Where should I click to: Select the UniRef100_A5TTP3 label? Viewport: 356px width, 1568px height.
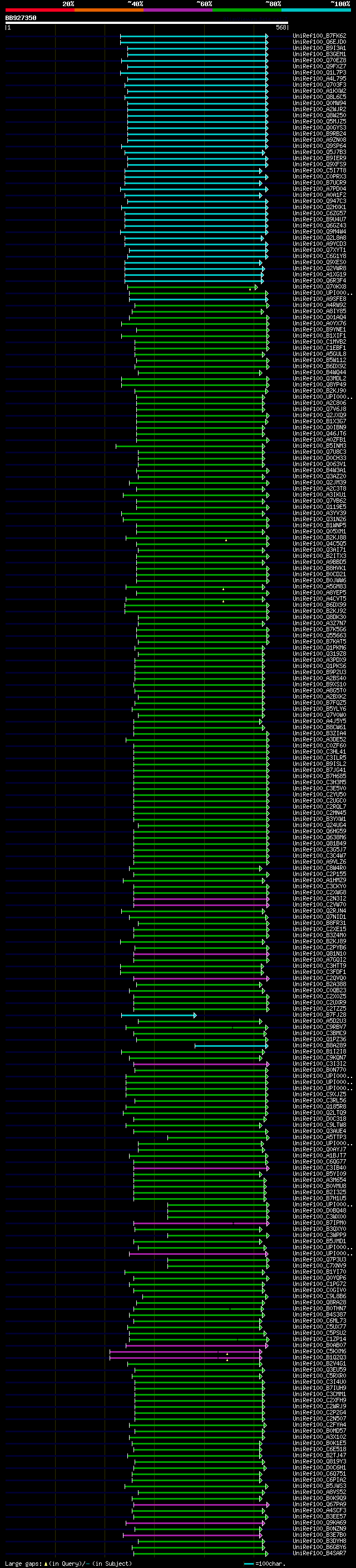319,1137
